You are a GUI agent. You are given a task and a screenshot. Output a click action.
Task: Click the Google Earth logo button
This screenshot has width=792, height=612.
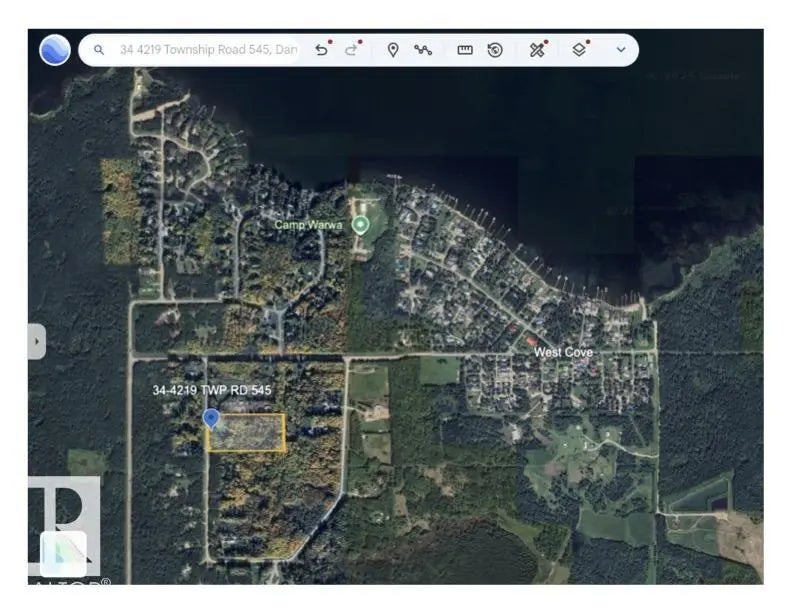click(55, 49)
